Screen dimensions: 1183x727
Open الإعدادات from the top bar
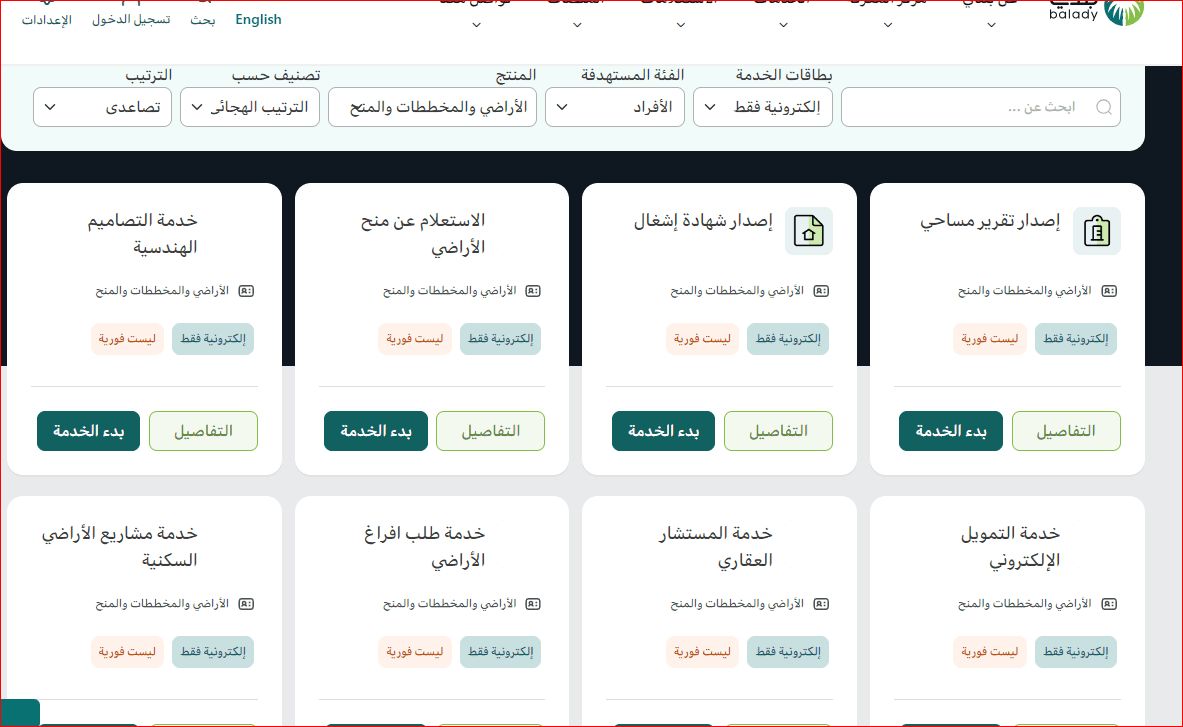46,19
